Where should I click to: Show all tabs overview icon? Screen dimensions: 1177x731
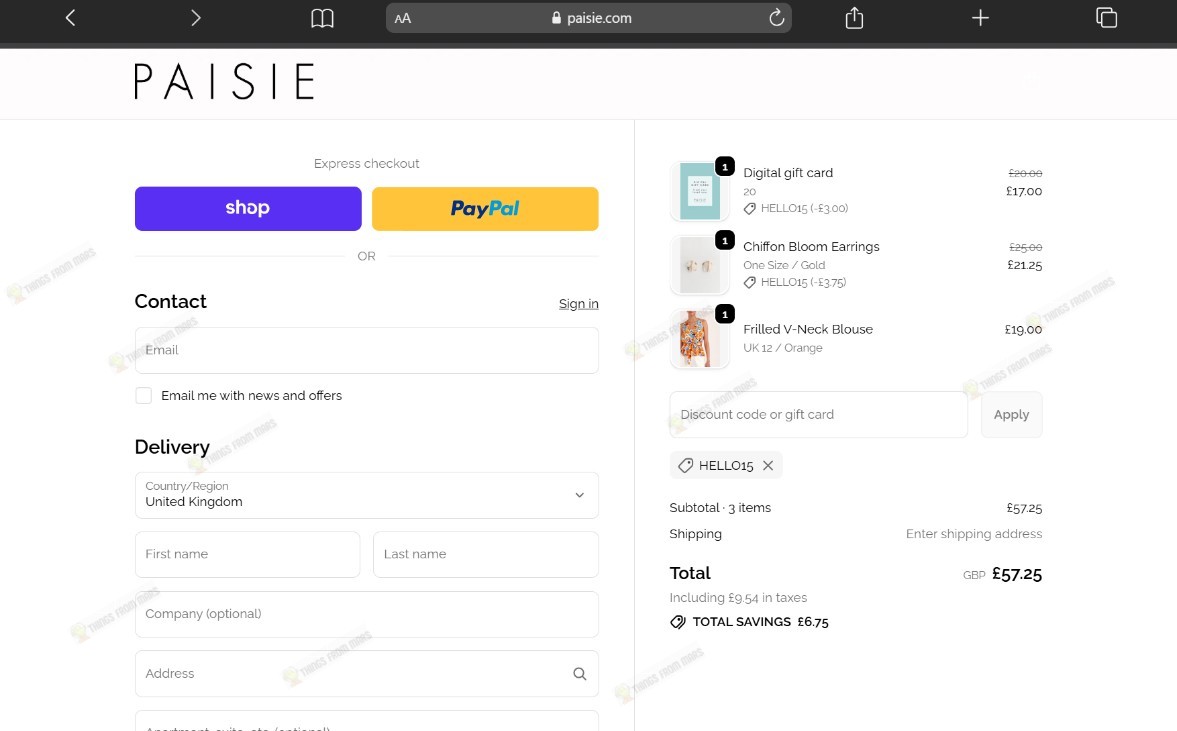[1106, 17]
